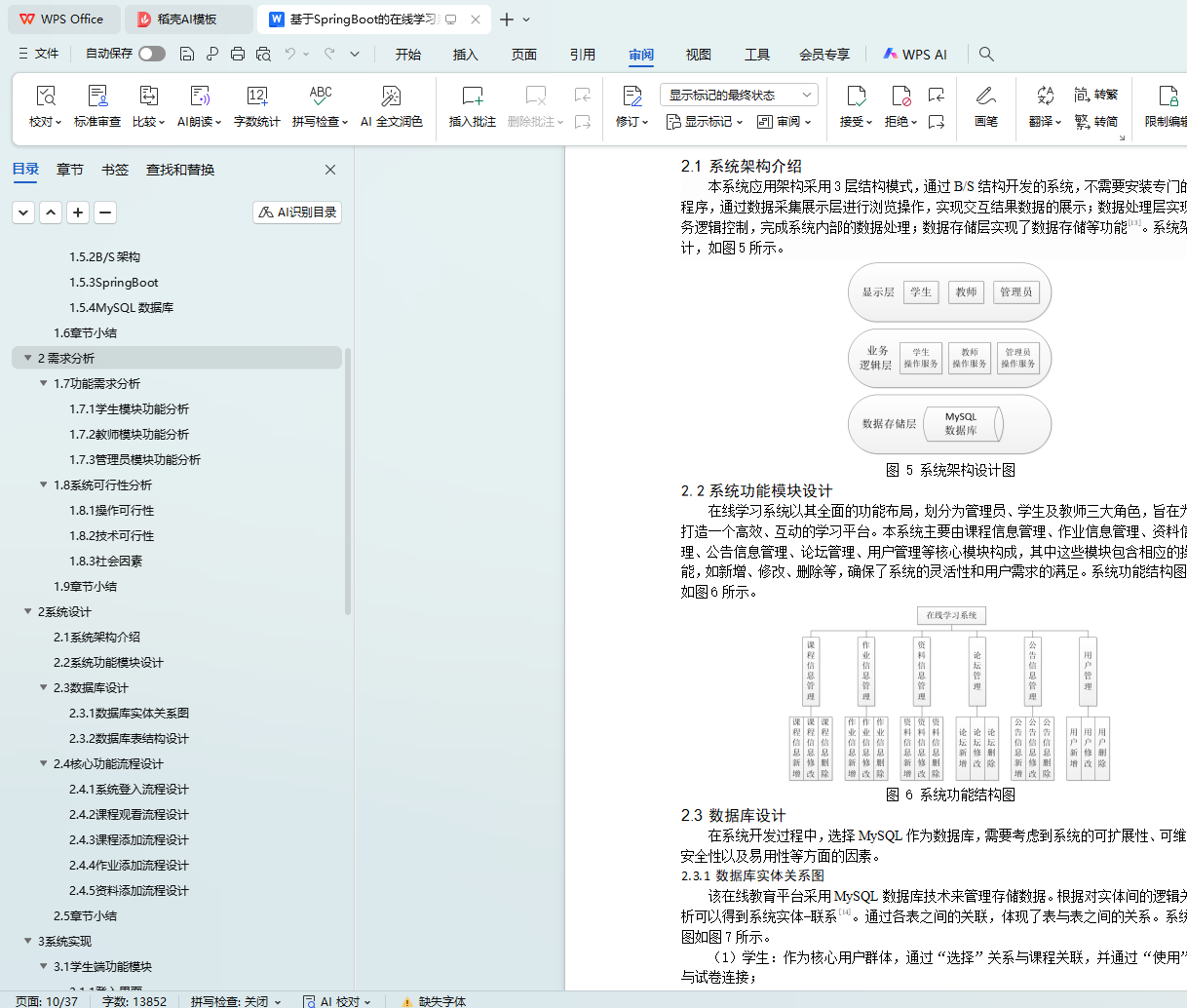
Task: Open the AI朗读 read aloud tool
Action: [199, 97]
